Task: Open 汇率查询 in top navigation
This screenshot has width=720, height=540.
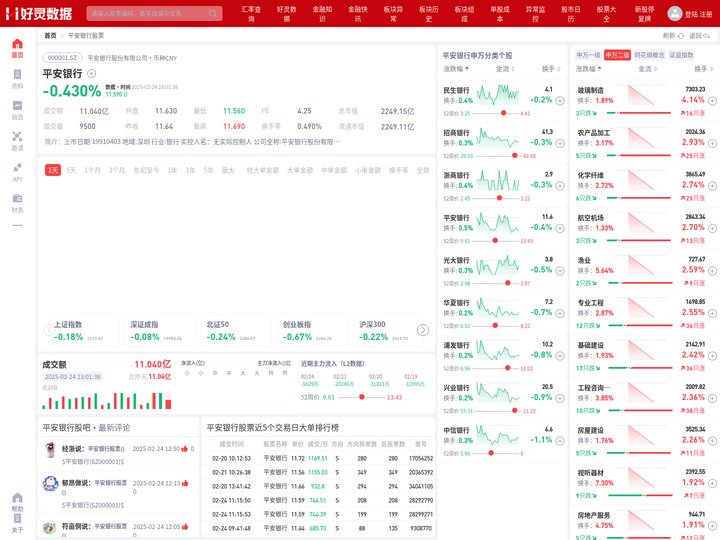Action: tap(251, 14)
